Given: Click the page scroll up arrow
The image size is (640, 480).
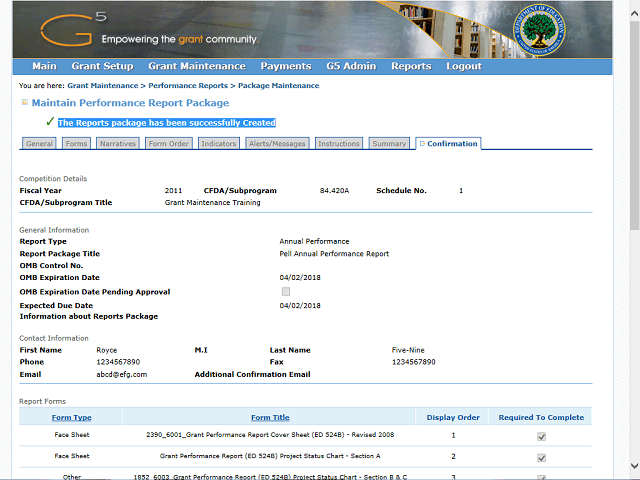Looking at the screenshot, I should coord(634,13).
